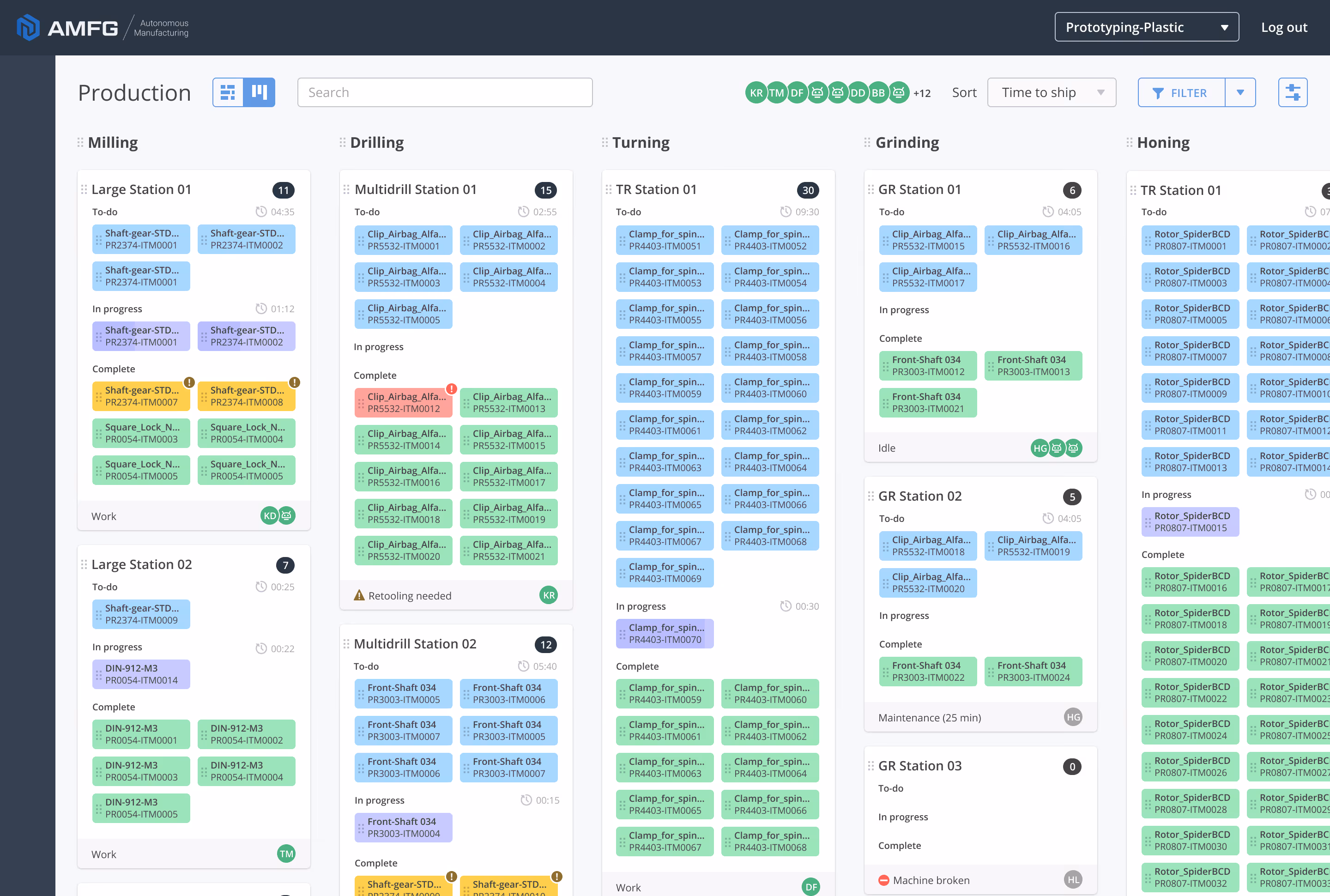This screenshot has height=896, width=1330.
Task: Click the DF avatar in Turning's Work row
Action: point(810,886)
